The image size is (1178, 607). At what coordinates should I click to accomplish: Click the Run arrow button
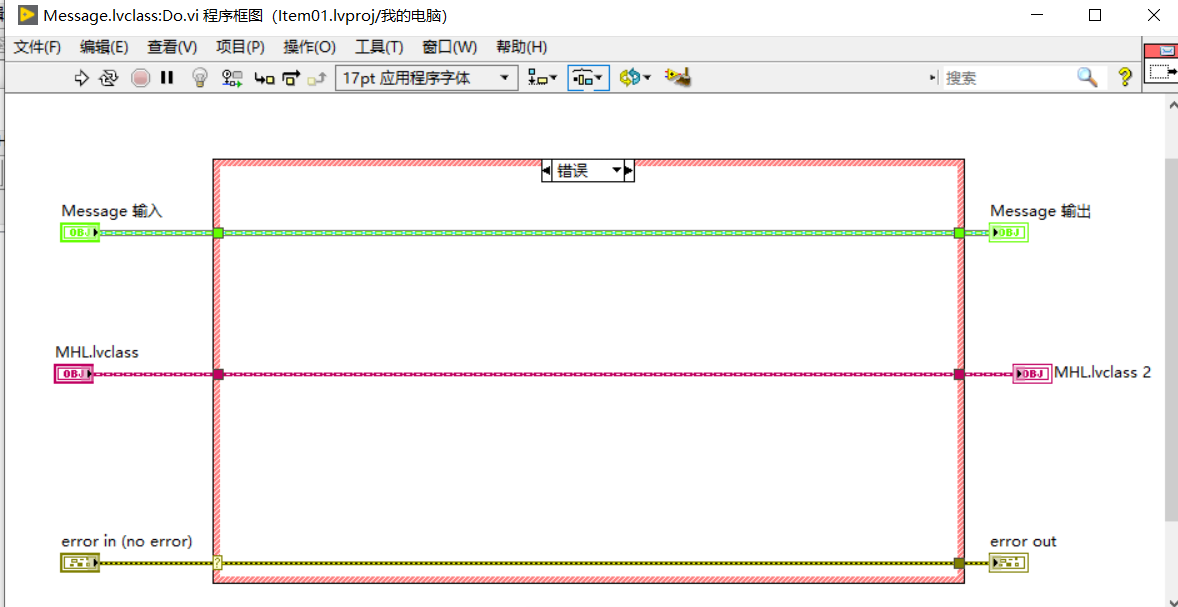pyautogui.click(x=81, y=77)
